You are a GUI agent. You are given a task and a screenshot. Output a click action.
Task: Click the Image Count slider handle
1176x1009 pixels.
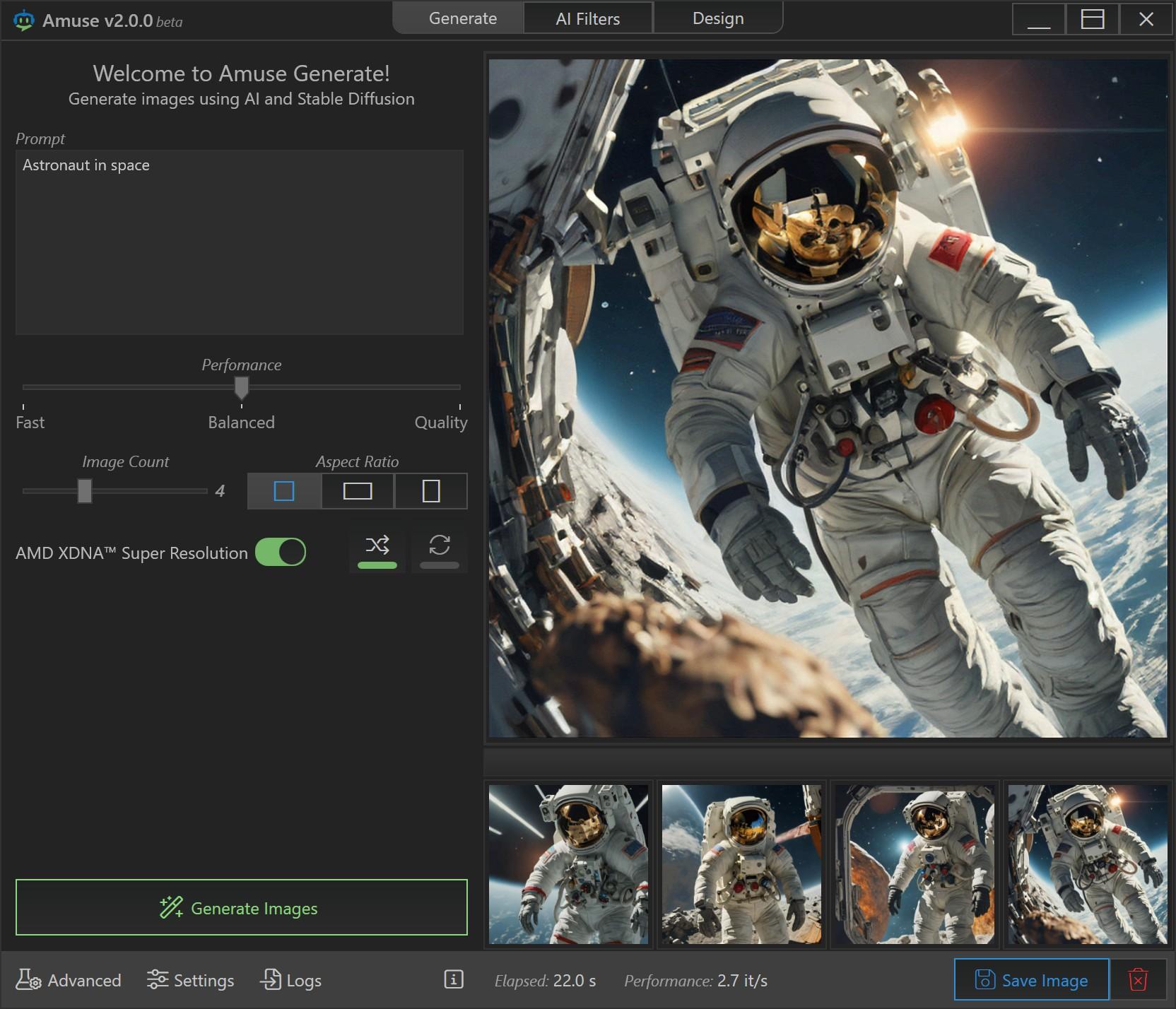(x=85, y=490)
